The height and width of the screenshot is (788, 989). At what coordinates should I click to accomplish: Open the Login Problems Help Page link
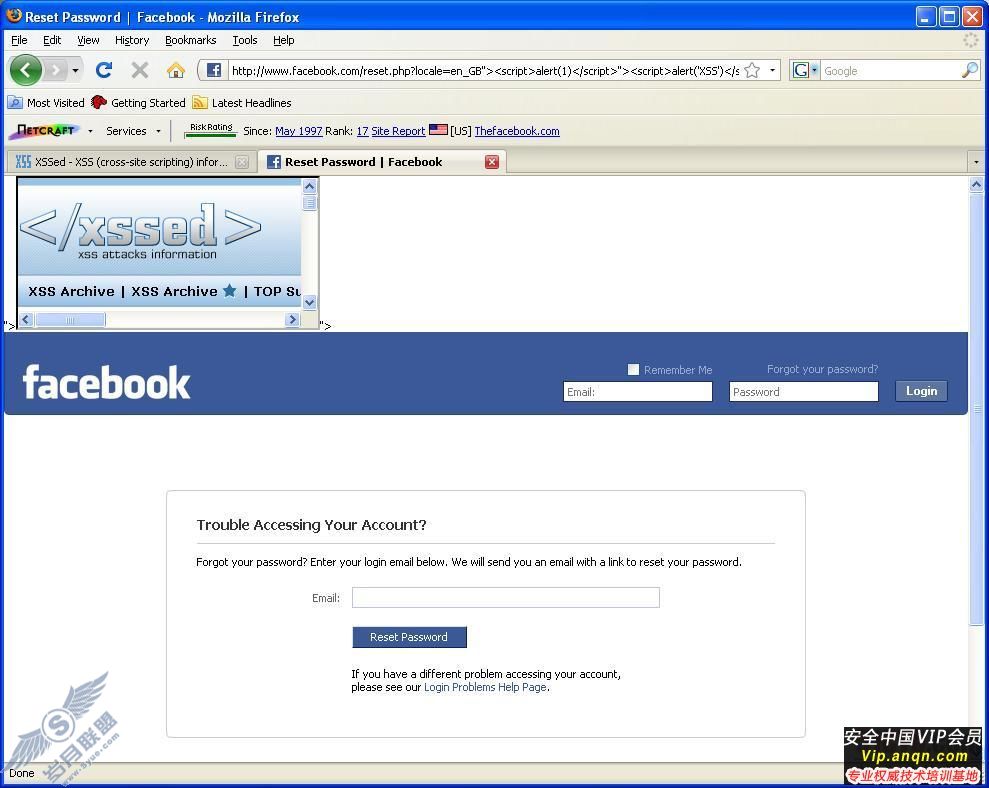coord(486,687)
